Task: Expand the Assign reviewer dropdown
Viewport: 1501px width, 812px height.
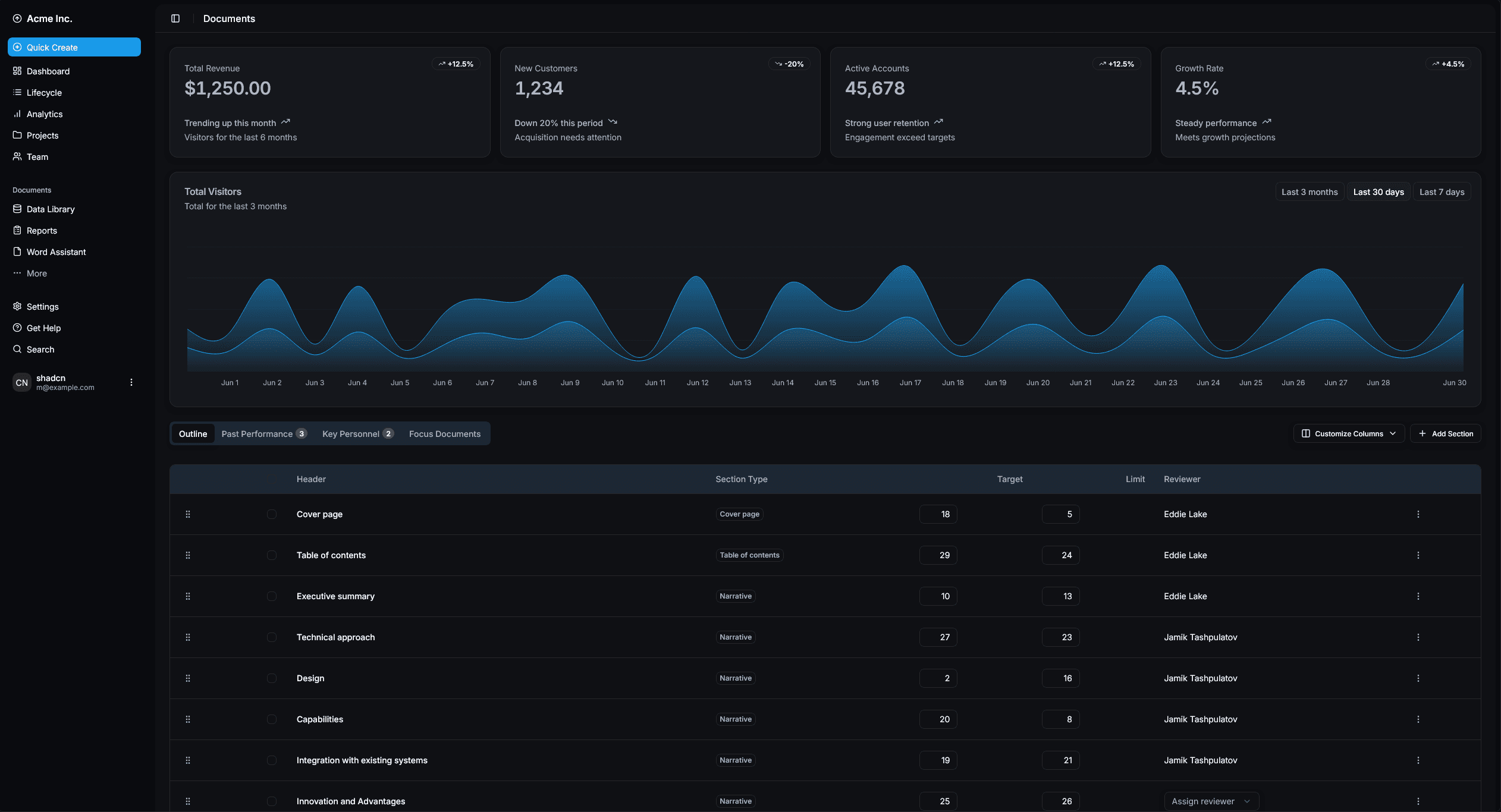Action: pyautogui.click(x=1211, y=801)
